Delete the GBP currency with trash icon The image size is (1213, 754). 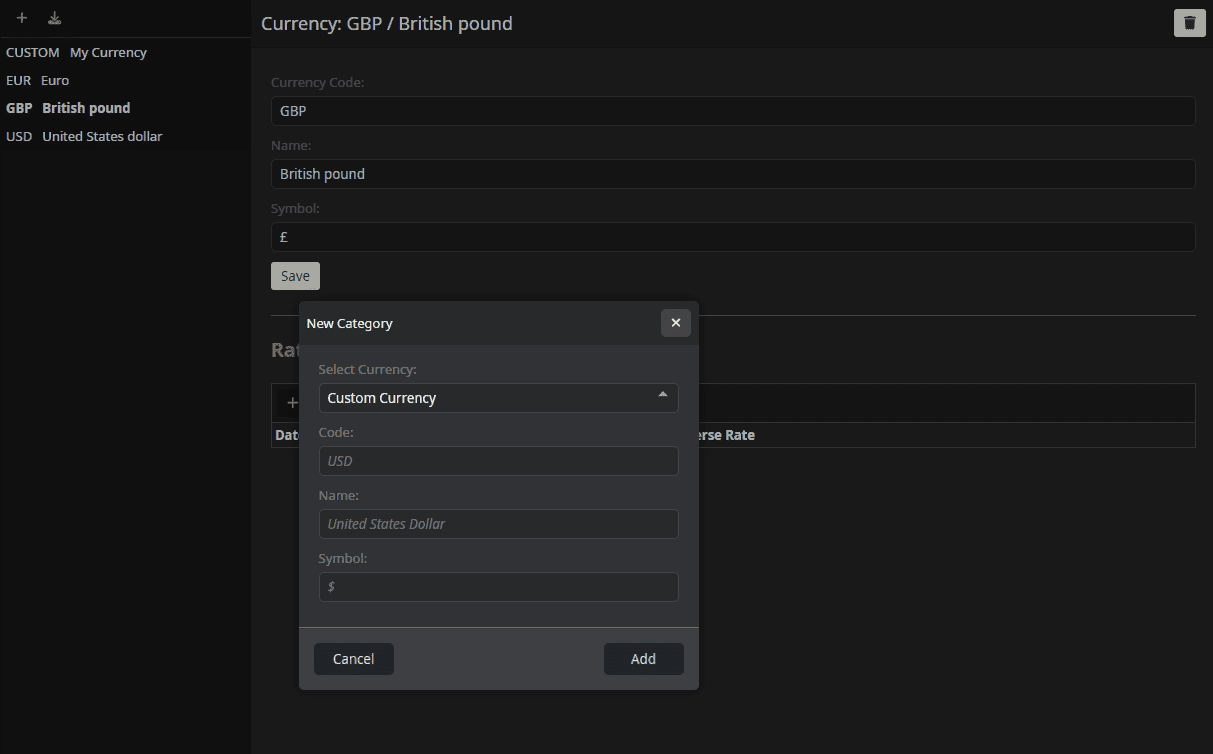coord(1189,23)
